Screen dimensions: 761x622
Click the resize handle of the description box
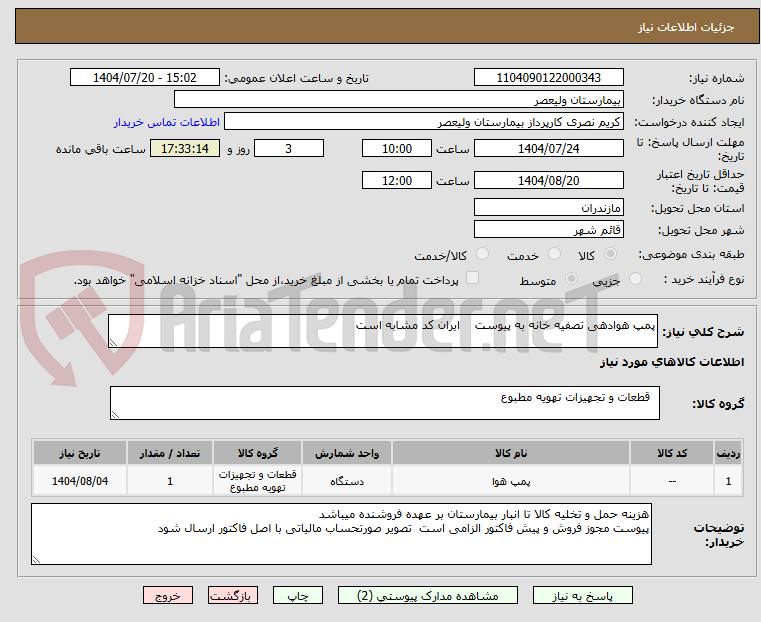[x=113, y=343]
